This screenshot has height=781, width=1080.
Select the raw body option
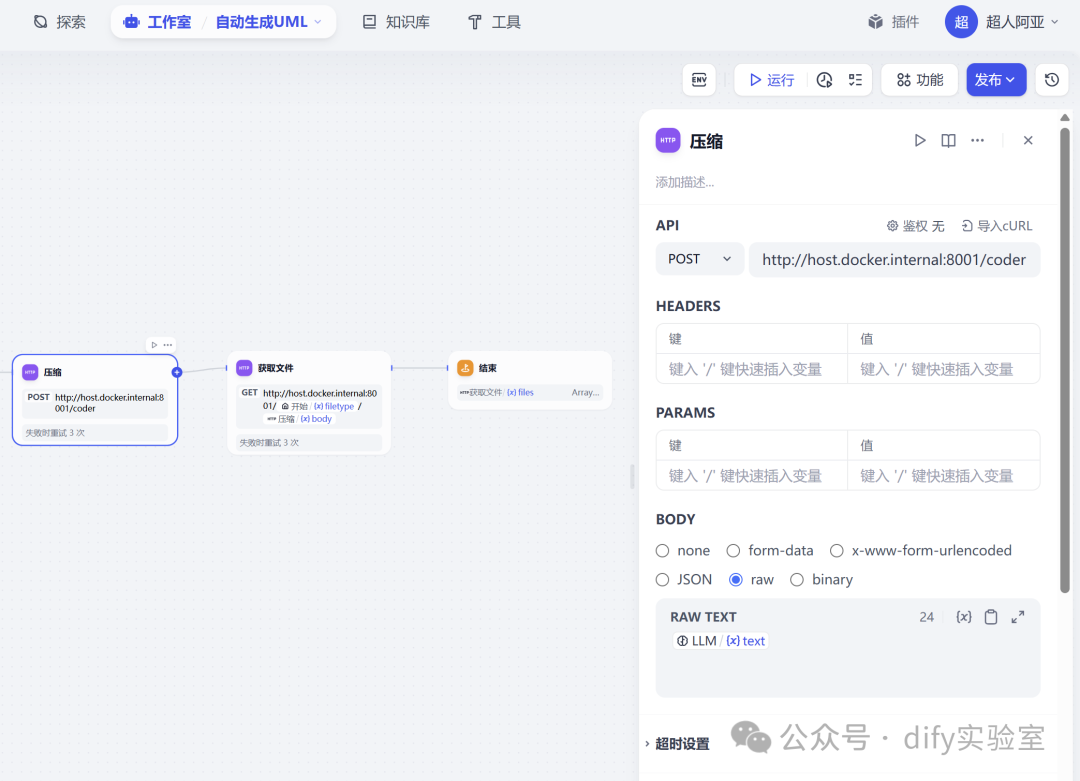(736, 580)
